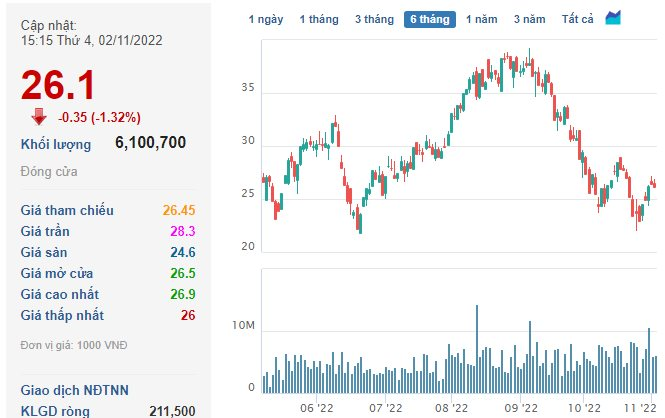The width and height of the screenshot is (665, 418).
Task: Switch to the 3 năm range
Action: point(530,19)
